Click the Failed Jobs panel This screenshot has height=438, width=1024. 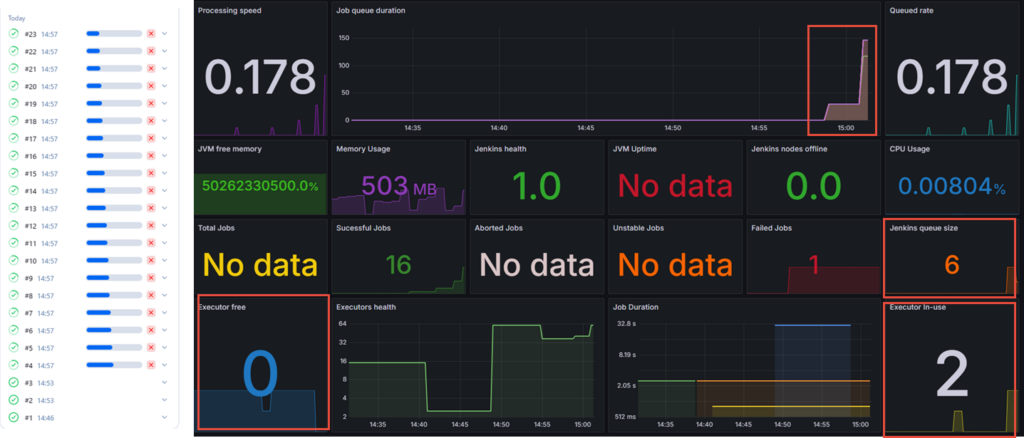coord(813,263)
